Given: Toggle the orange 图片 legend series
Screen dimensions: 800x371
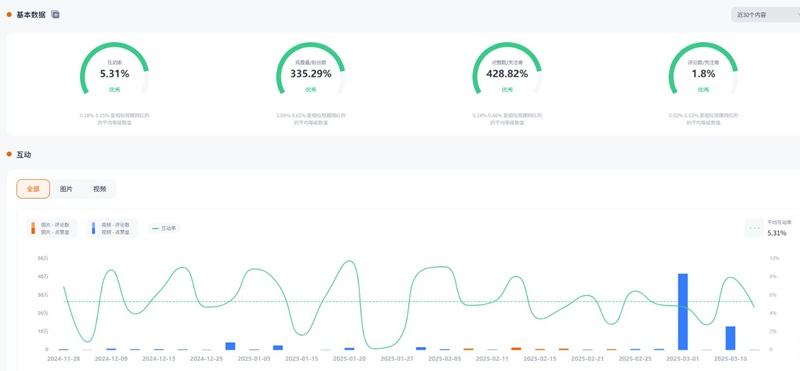Looking at the screenshot, I should click(52, 228).
